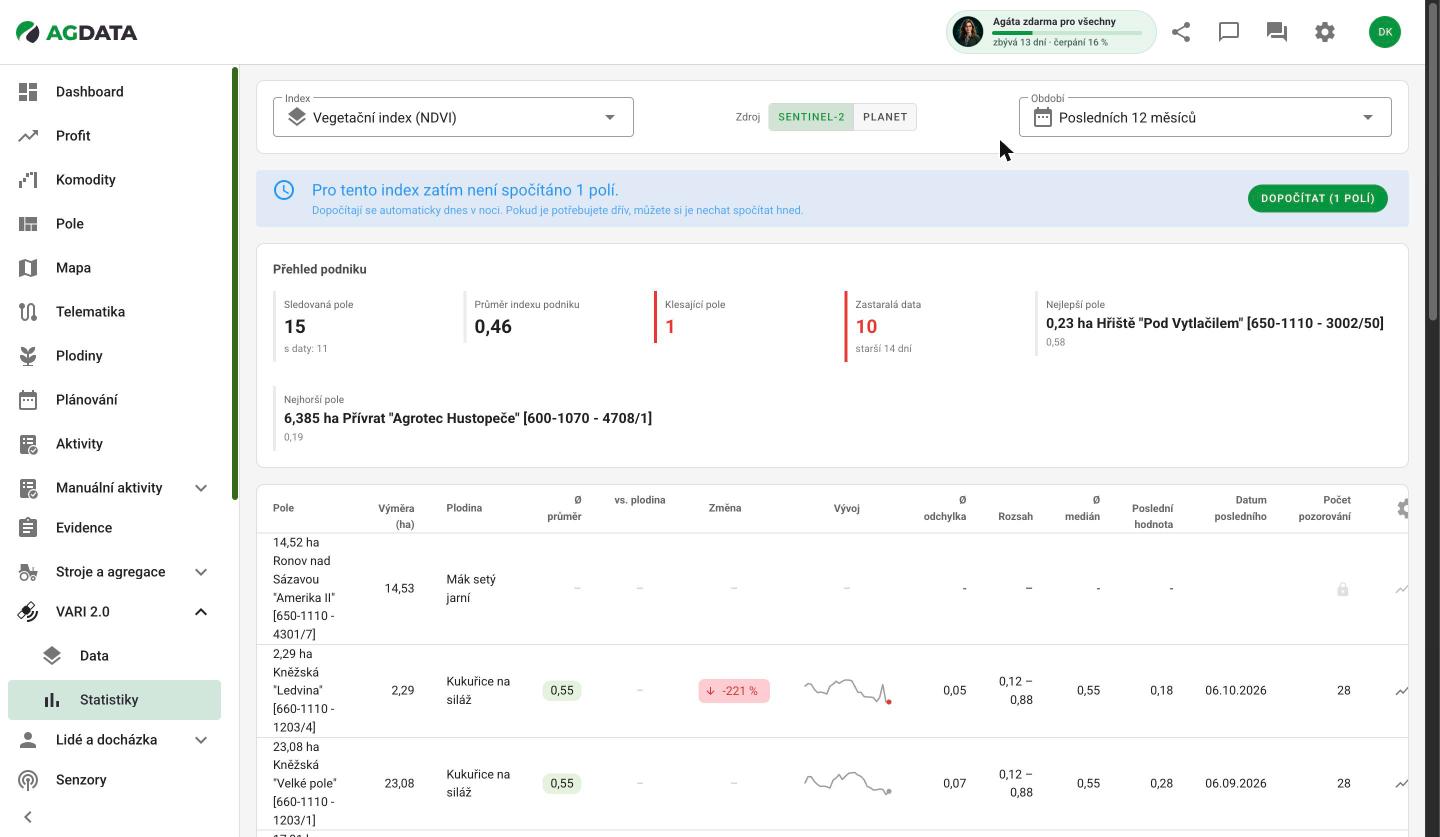
Task: Click the Dashboard grid icon
Action: click(28, 92)
